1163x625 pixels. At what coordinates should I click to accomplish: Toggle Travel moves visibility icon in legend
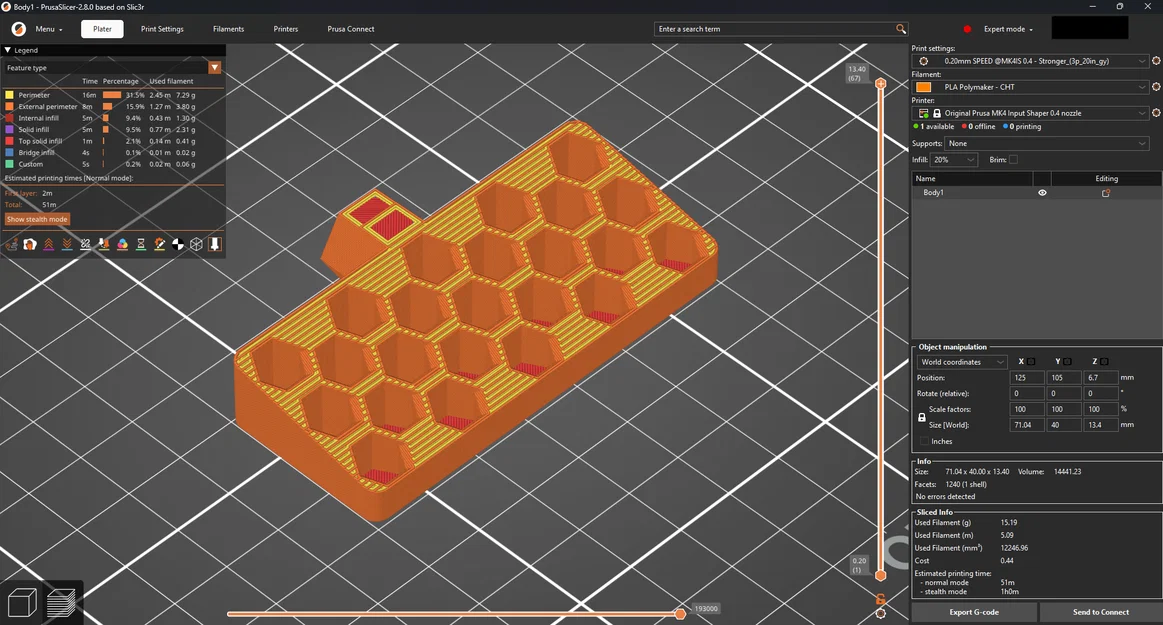(11, 244)
